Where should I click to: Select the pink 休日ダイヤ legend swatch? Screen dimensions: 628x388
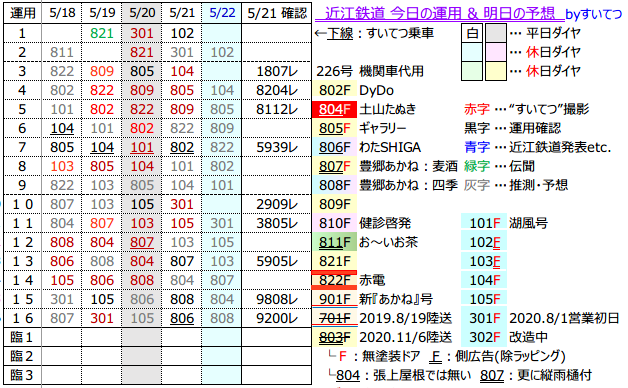(496, 52)
